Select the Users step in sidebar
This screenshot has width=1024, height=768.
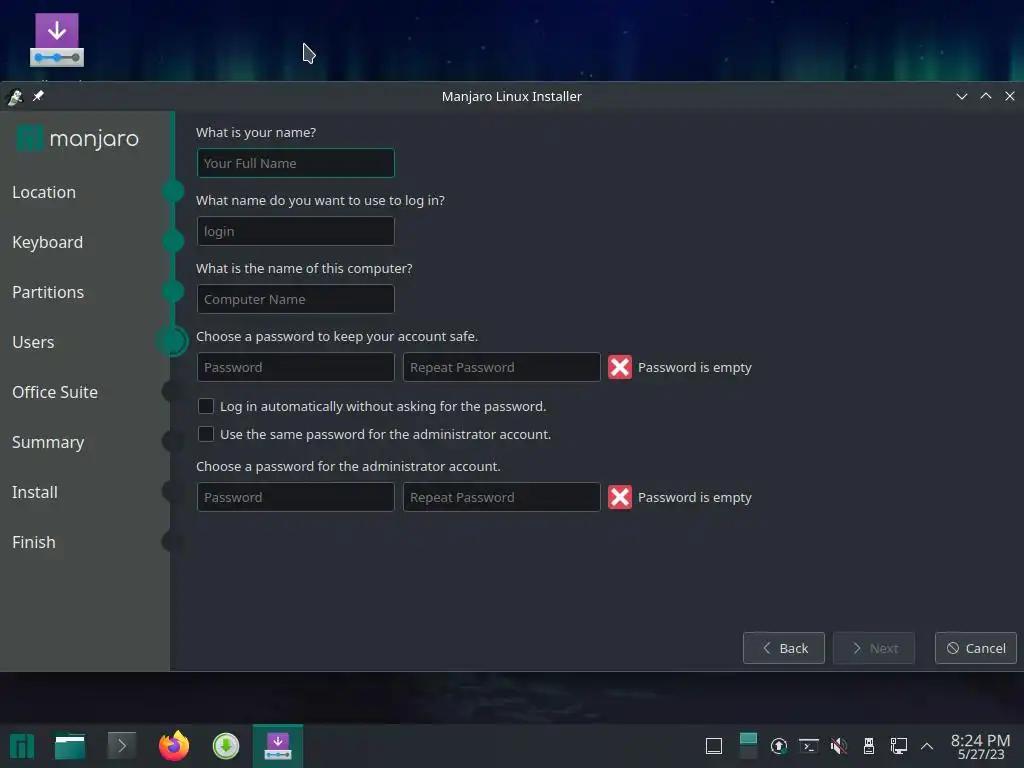tap(33, 342)
